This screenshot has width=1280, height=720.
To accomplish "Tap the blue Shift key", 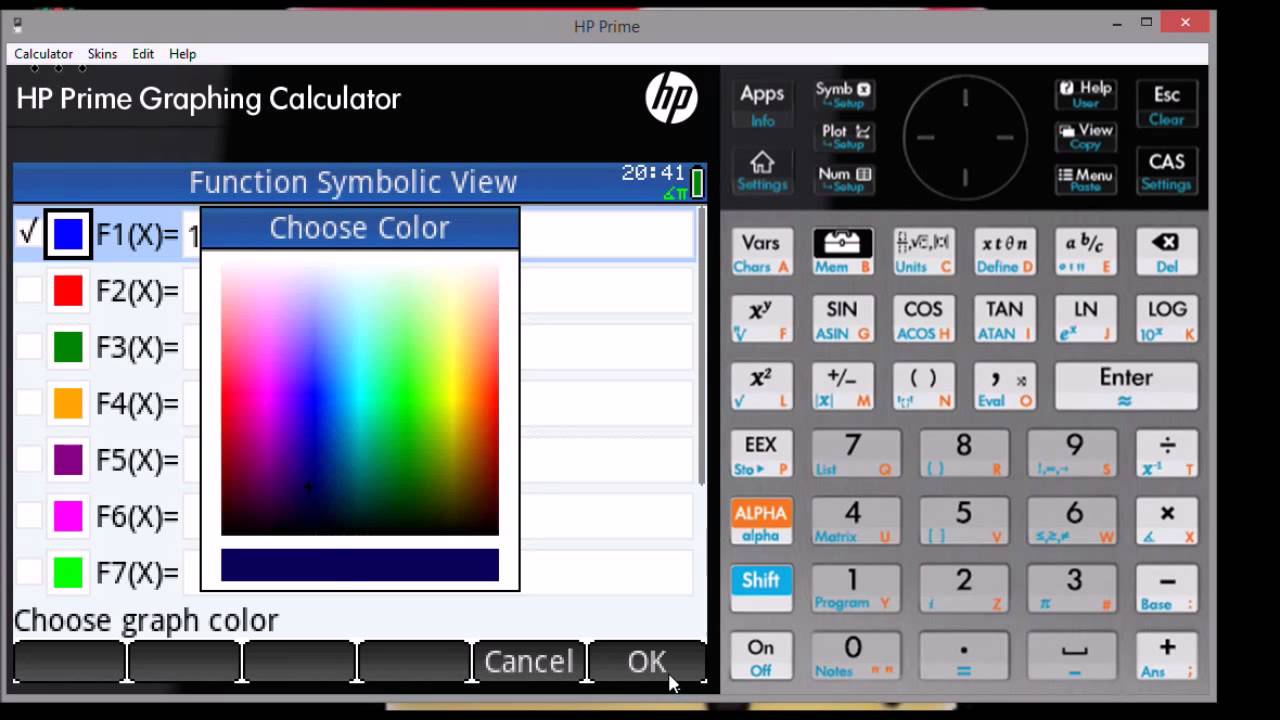I will coord(761,588).
